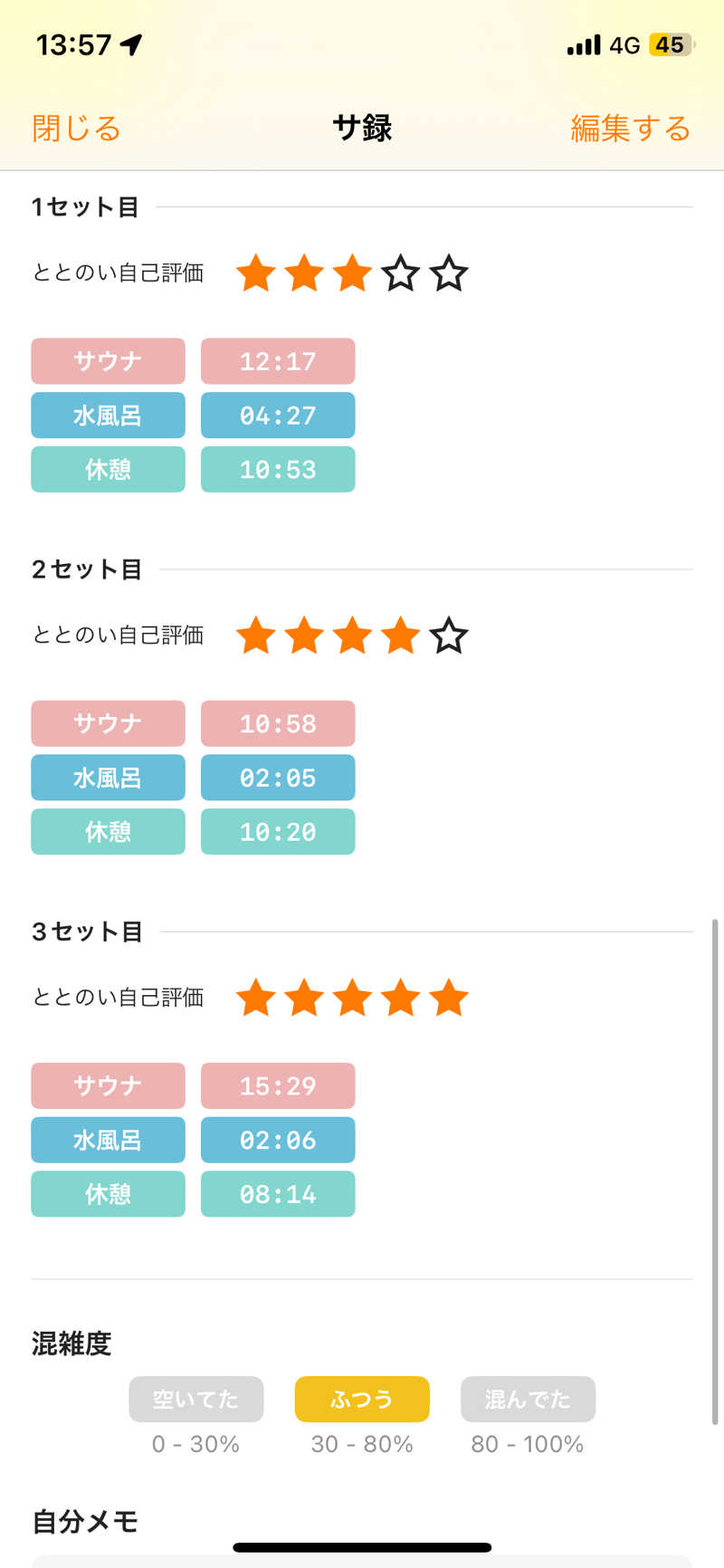The height and width of the screenshot is (1568, 724).
Task: Tap the third star in set 3 rating
Action: (352, 998)
